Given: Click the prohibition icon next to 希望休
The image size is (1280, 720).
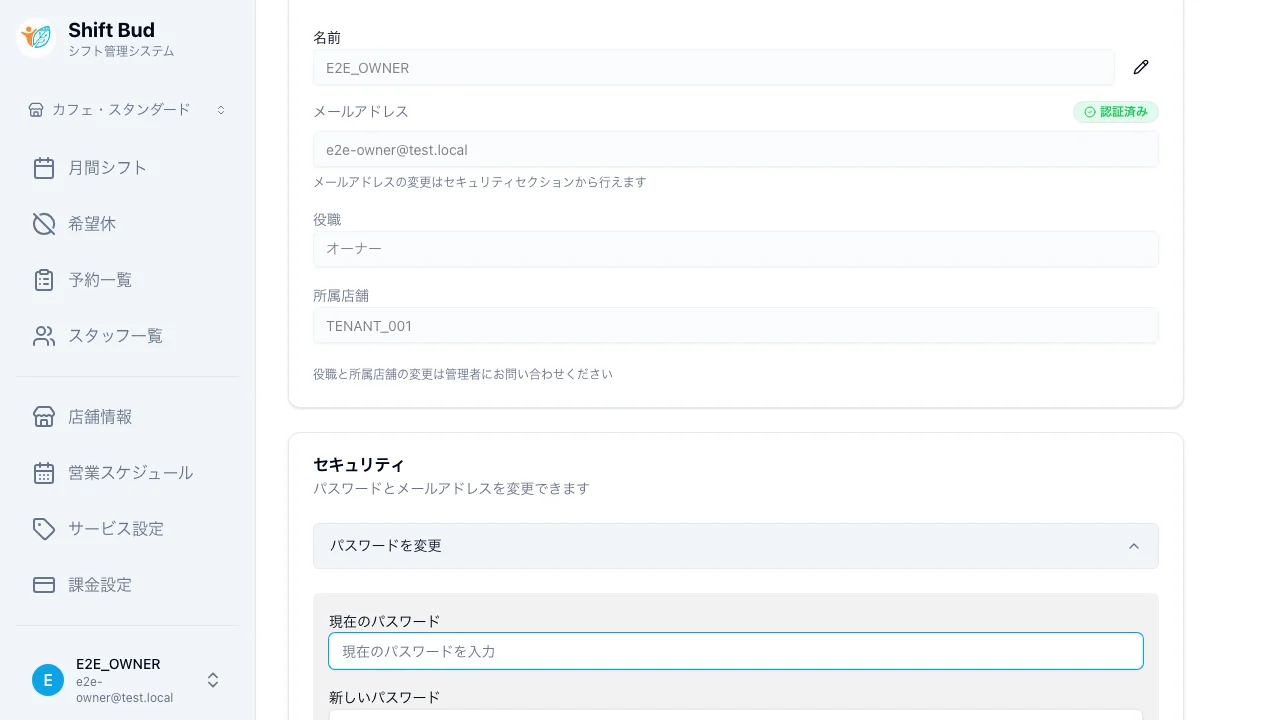Looking at the screenshot, I should [x=44, y=224].
